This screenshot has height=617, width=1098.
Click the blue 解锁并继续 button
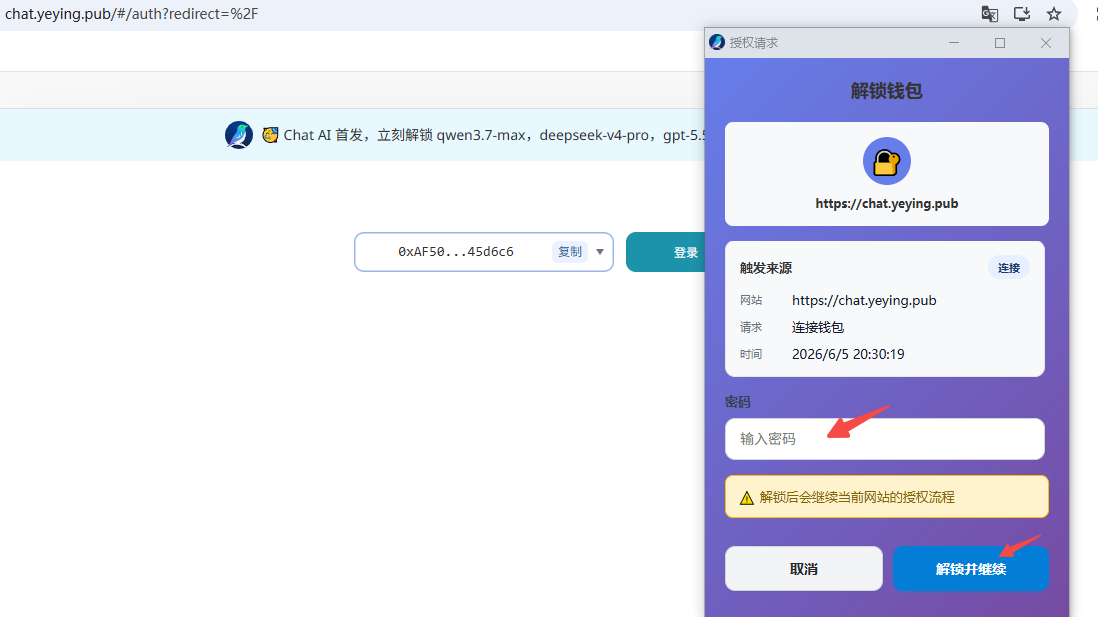[971, 569]
